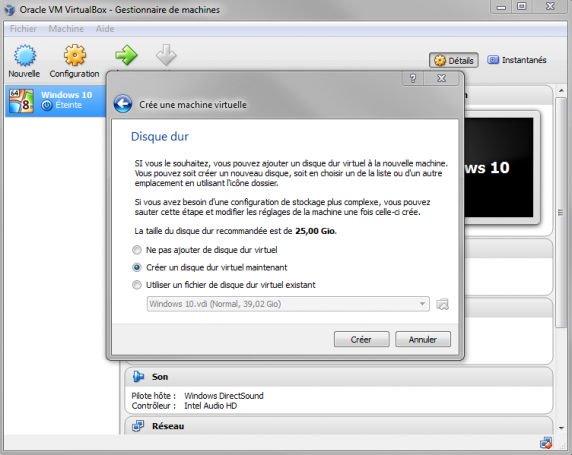The width and height of the screenshot is (572, 455).
Task: Close the wizard dialog with X
Action: (x=441, y=78)
